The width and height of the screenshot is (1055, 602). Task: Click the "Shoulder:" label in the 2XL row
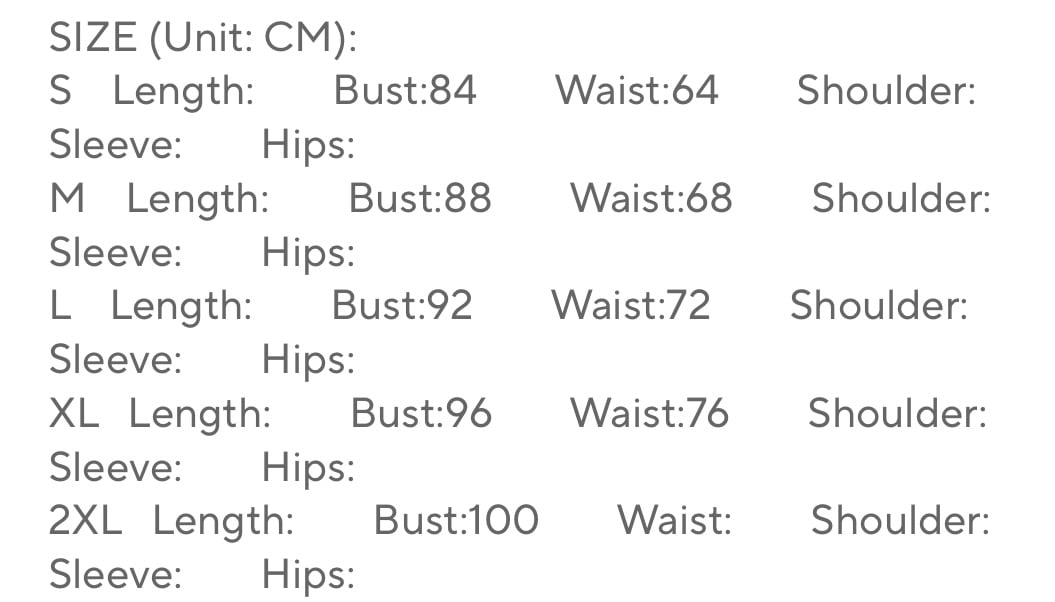(x=900, y=520)
